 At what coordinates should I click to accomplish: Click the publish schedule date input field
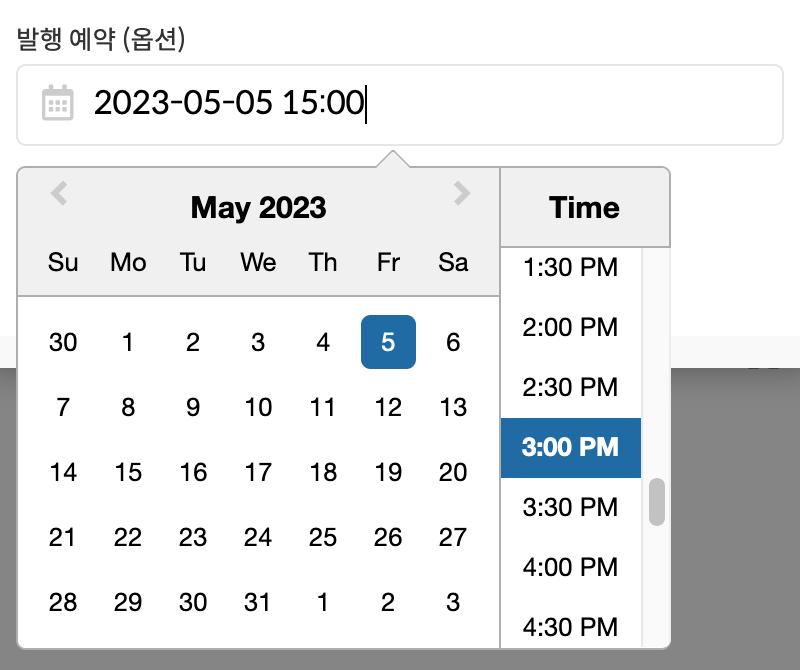pyautogui.click(x=420, y=104)
